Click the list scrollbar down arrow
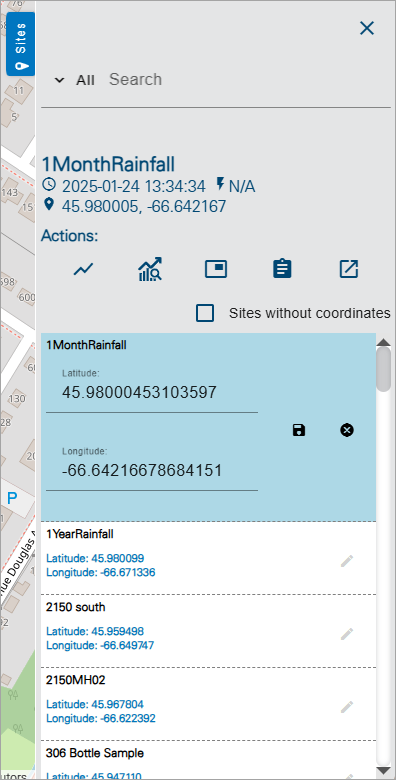This screenshot has width=396, height=780. pos(384,771)
